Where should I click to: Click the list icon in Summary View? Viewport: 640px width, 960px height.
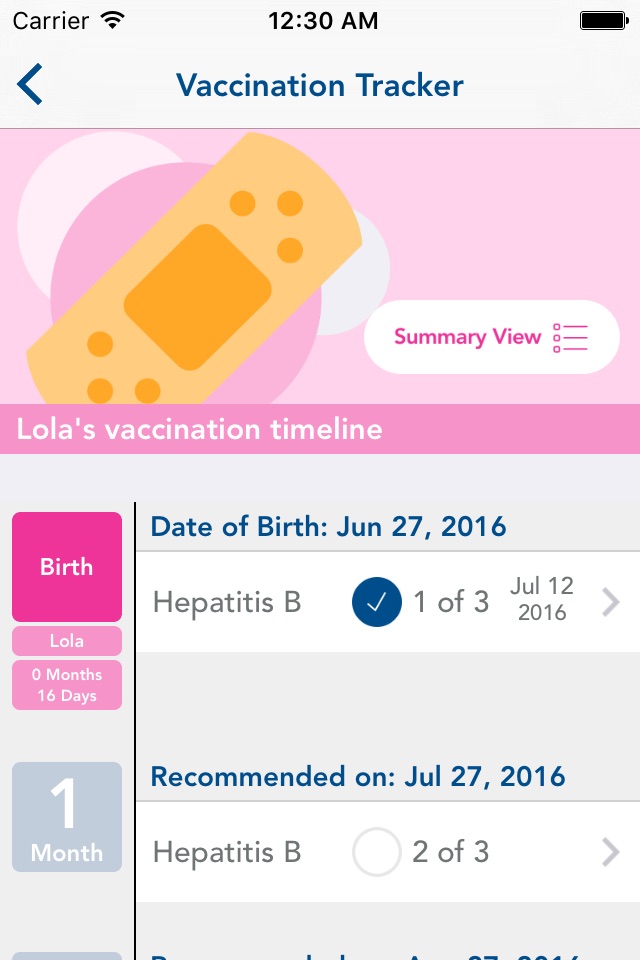pyautogui.click(x=570, y=337)
